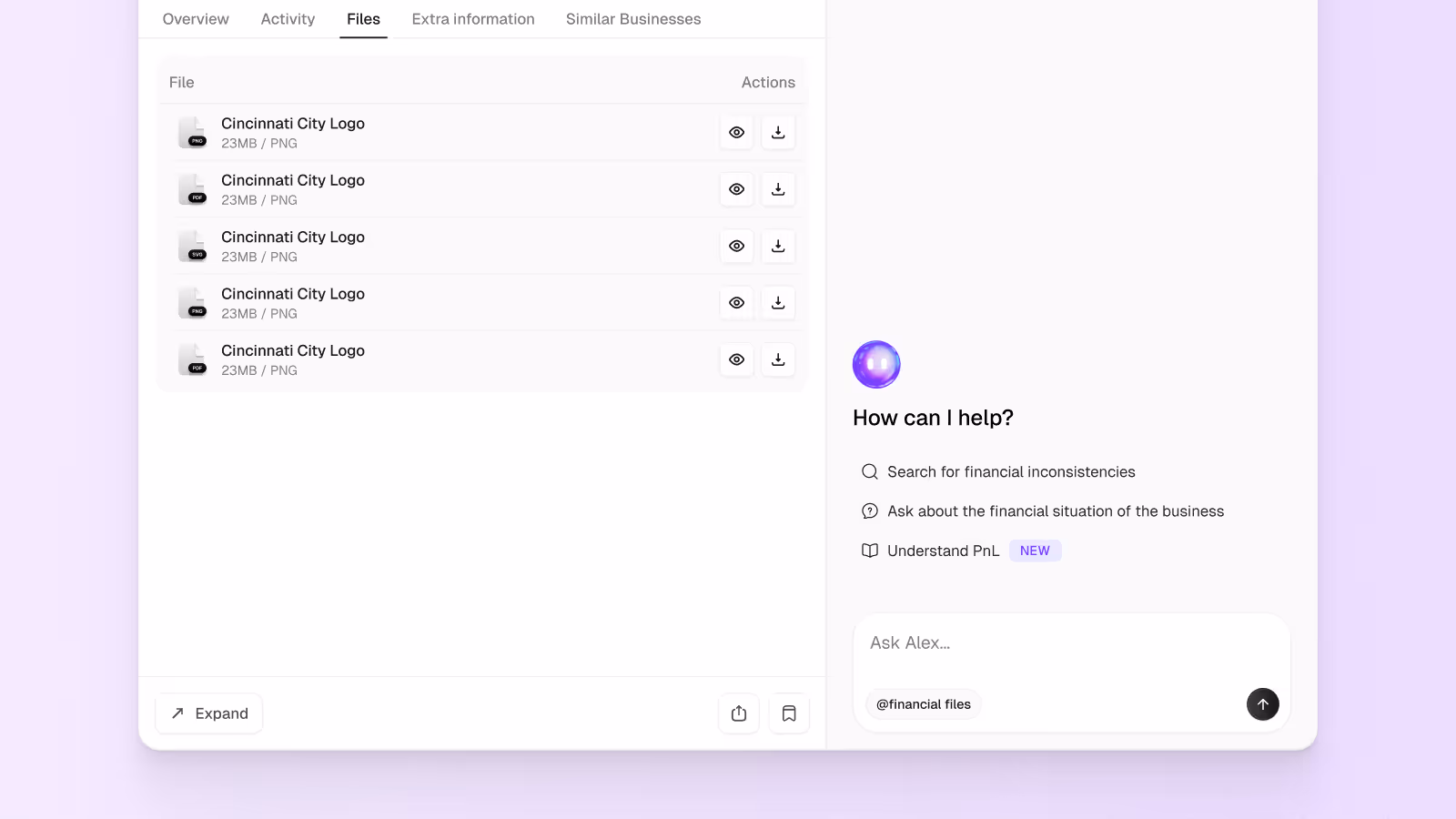Click the Expand button

tap(209, 713)
